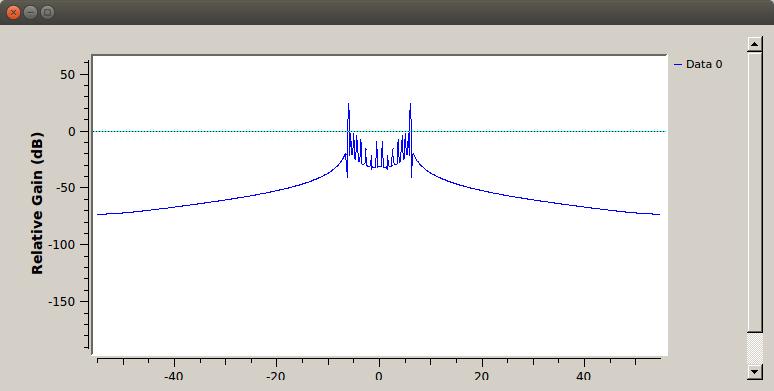
Task: Minimize the plot window
Action: point(31,12)
